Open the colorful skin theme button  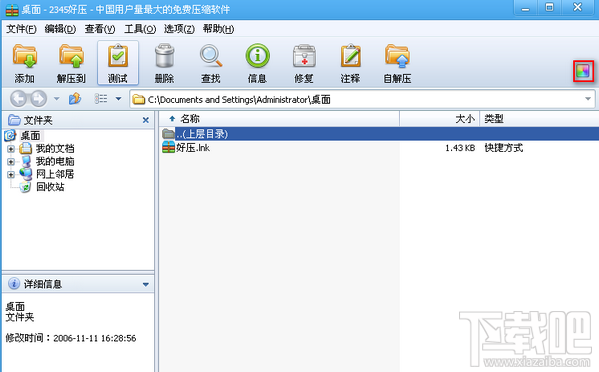583,71
